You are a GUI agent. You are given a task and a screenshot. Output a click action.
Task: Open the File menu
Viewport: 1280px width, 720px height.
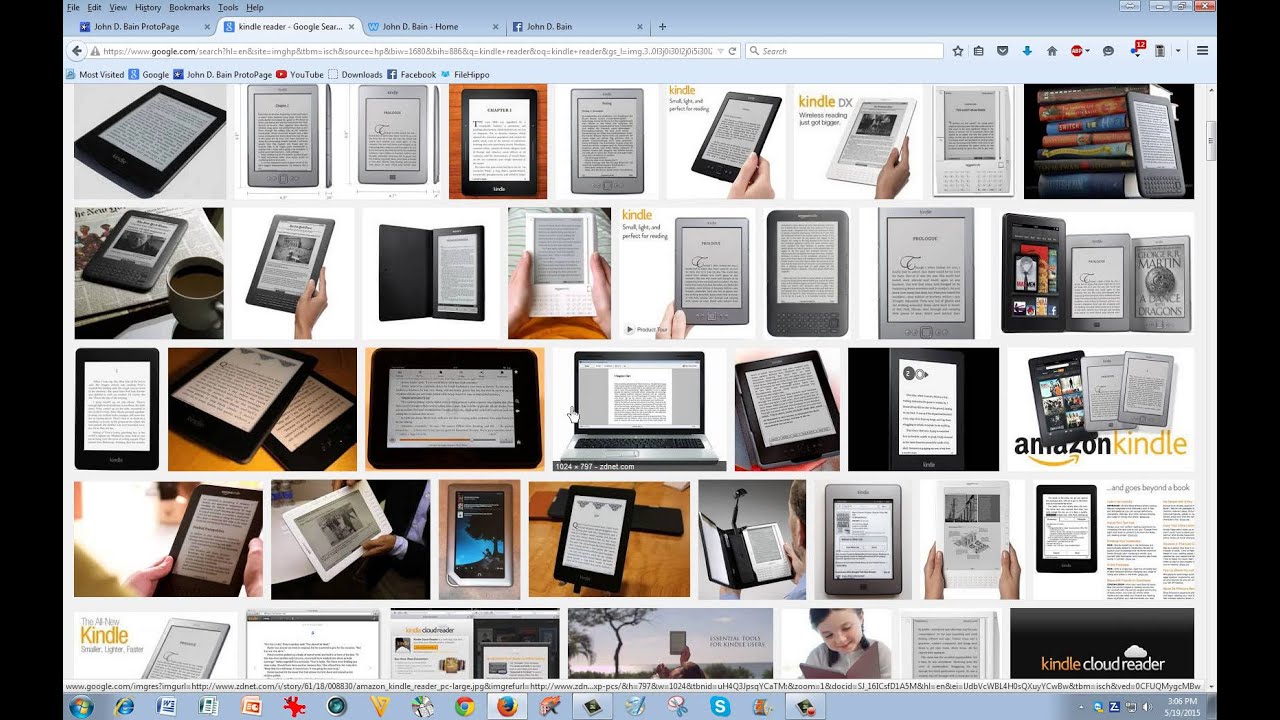73,7
